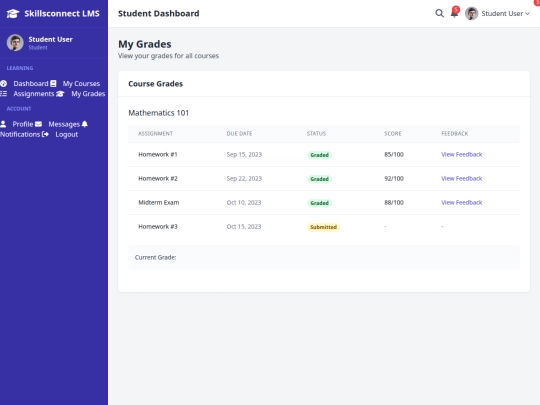The height and width of the screenshot is (405, 540).
Task: Open Assignments in the sidebar
Action: tap(34, 94)
